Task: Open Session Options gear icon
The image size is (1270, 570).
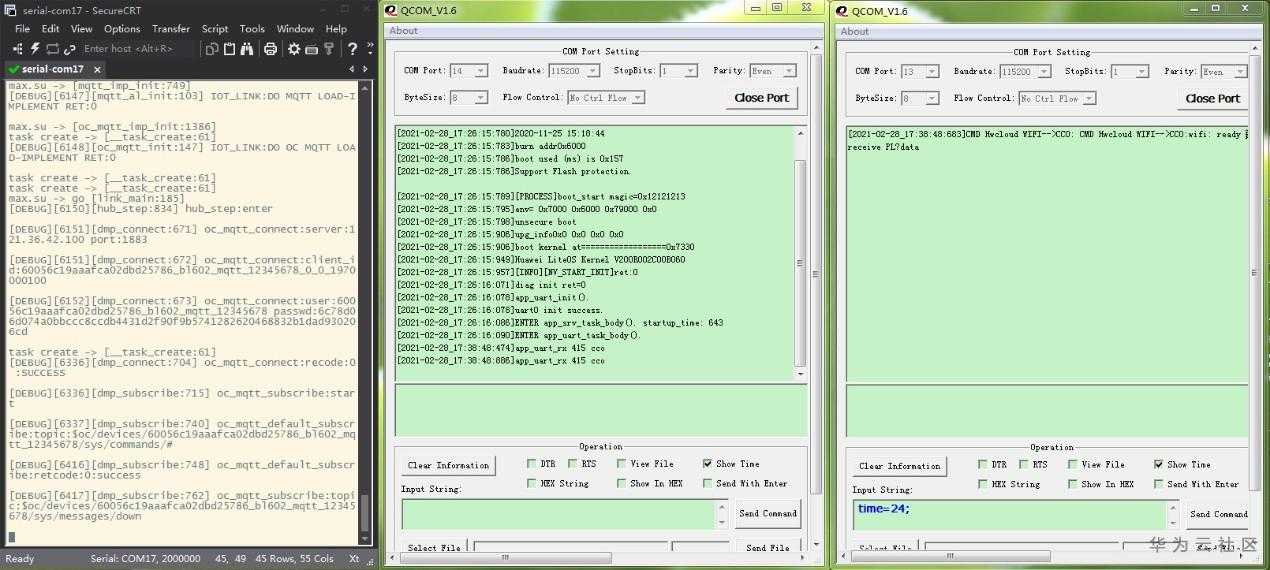Action: tap(294, 48)
